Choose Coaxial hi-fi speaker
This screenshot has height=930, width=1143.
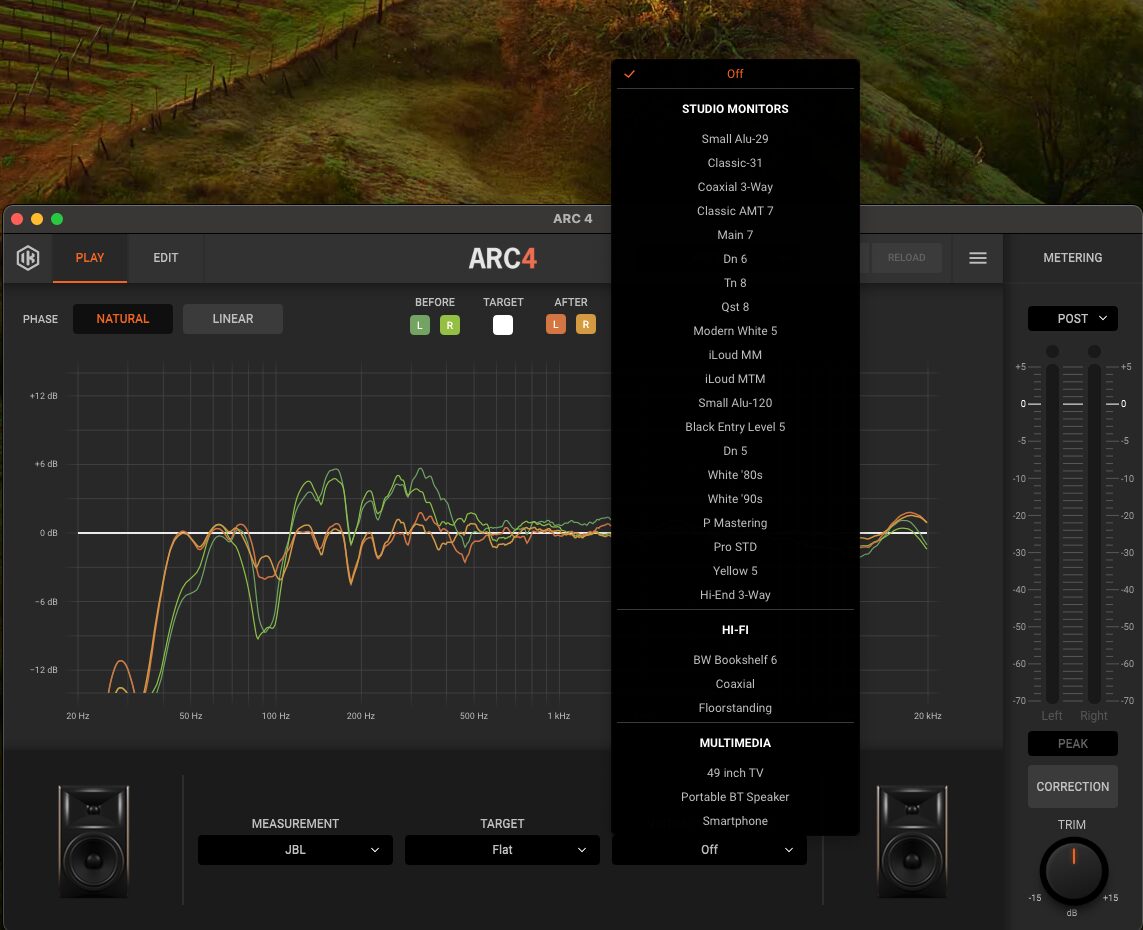click(x=735, y=684)
